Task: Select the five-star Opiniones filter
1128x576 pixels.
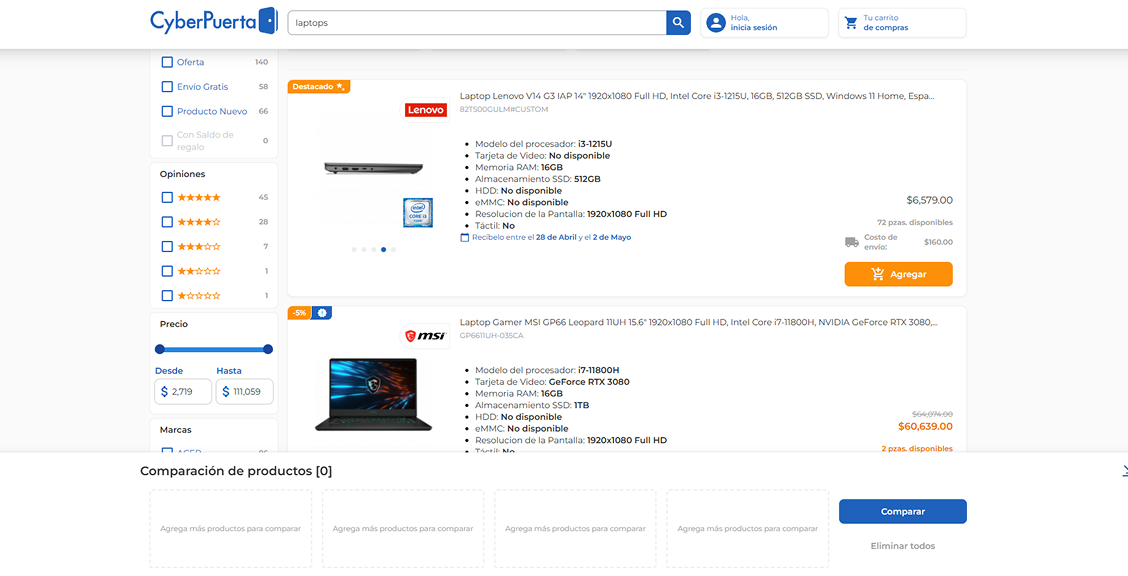Action: tap(166, 197)
